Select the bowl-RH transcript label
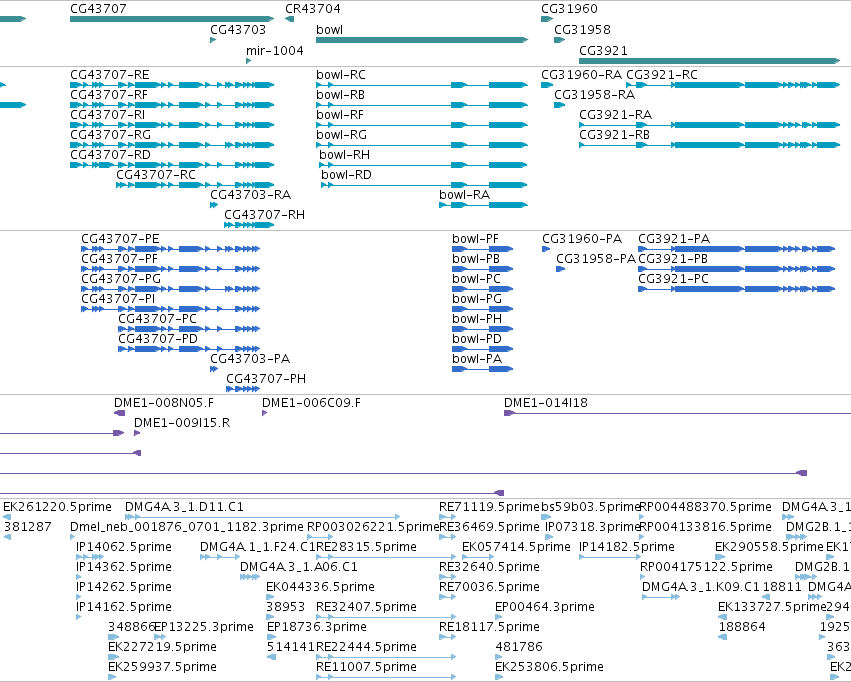The width and height of the screenshot is (851, 682). [345, 155]
